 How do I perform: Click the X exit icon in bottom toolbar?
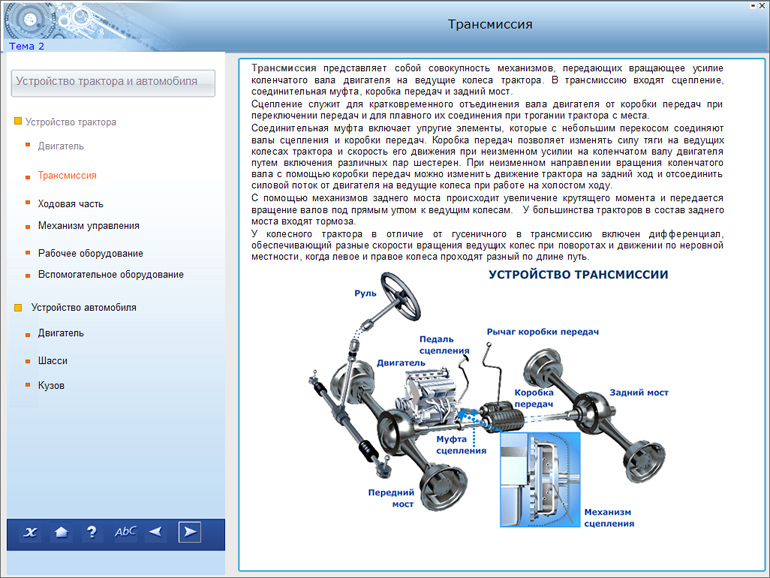30,532
